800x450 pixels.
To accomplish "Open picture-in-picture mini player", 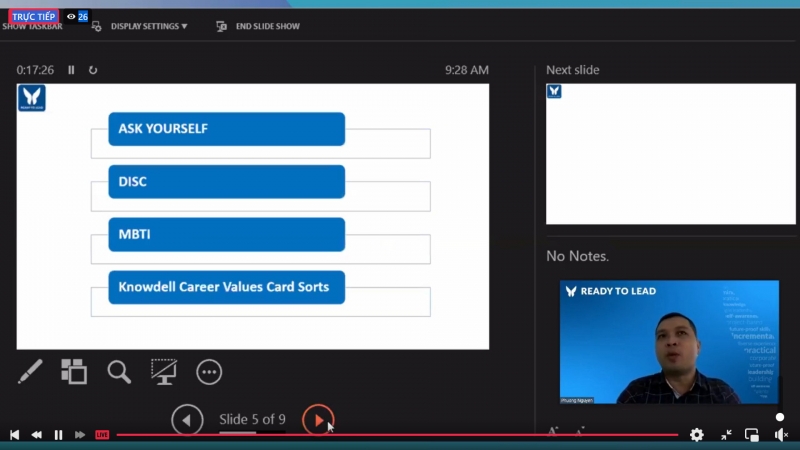I will coord(752,435).
